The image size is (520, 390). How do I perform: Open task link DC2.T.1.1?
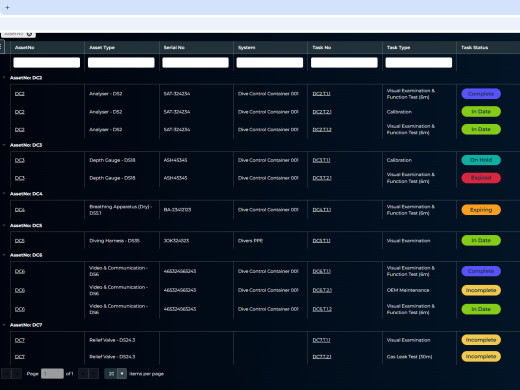(321, 94)
